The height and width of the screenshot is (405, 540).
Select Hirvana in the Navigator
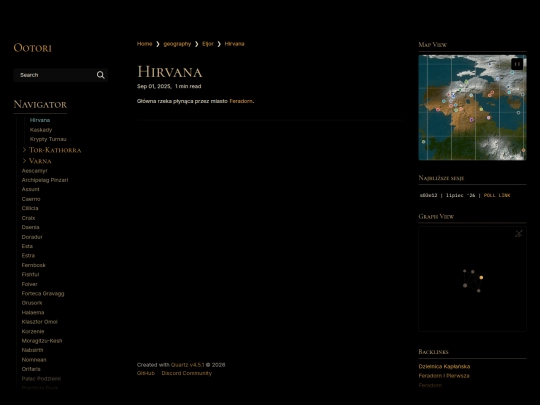(40, 120)
